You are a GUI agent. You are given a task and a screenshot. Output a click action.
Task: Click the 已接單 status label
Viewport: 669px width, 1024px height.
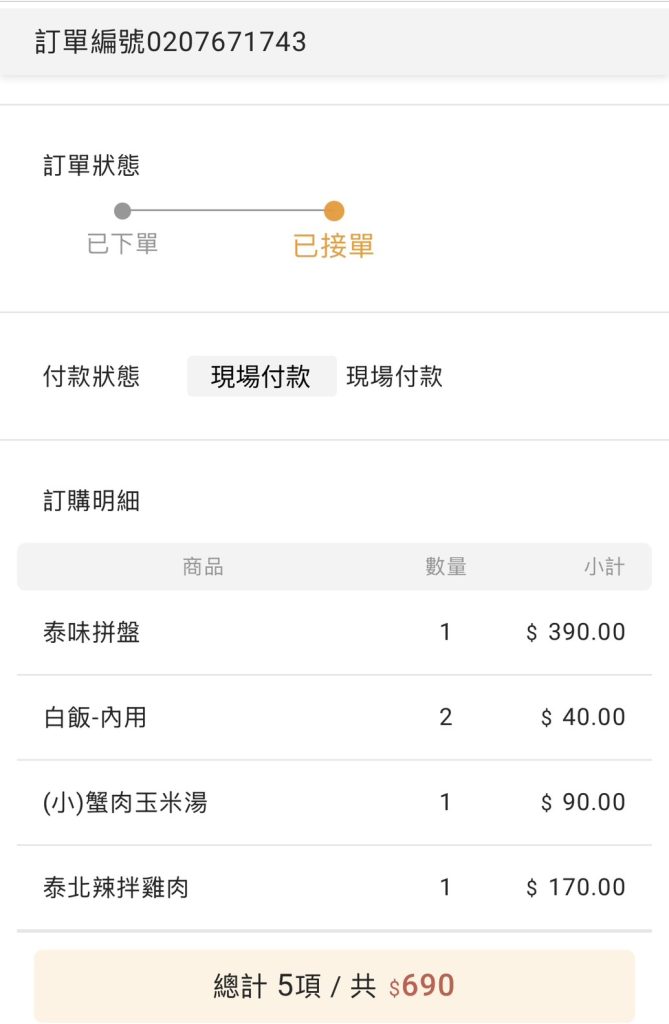334,246
